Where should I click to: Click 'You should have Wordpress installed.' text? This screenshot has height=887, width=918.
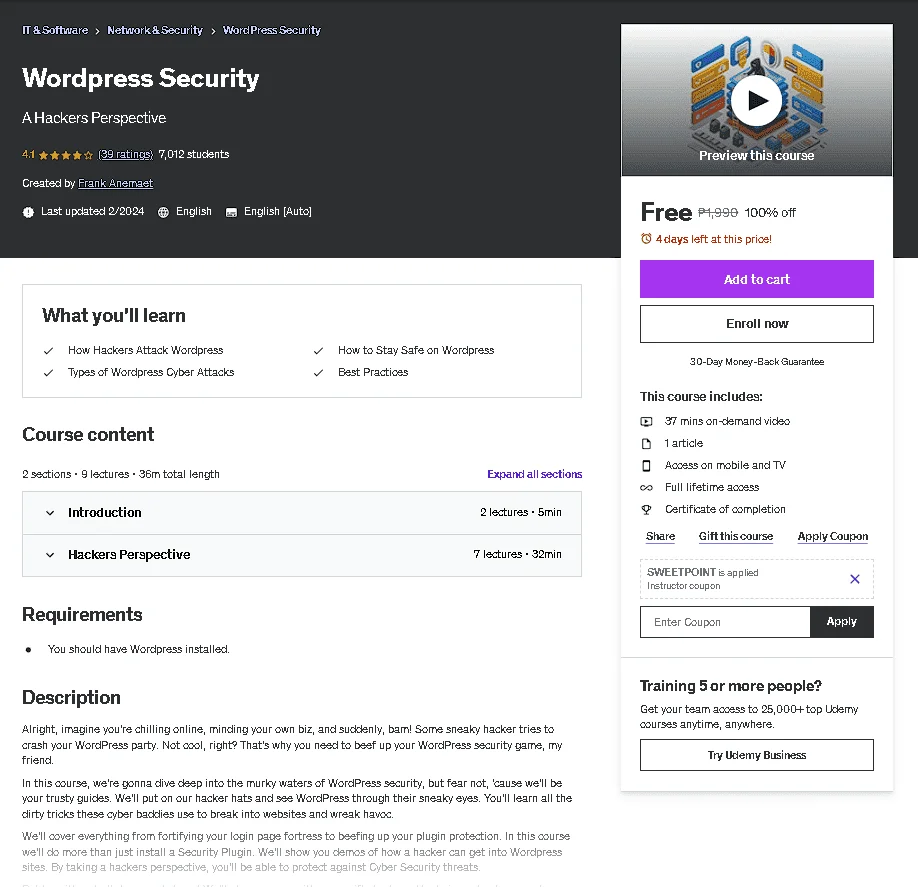pyautogui.click(x=139, y=649)
